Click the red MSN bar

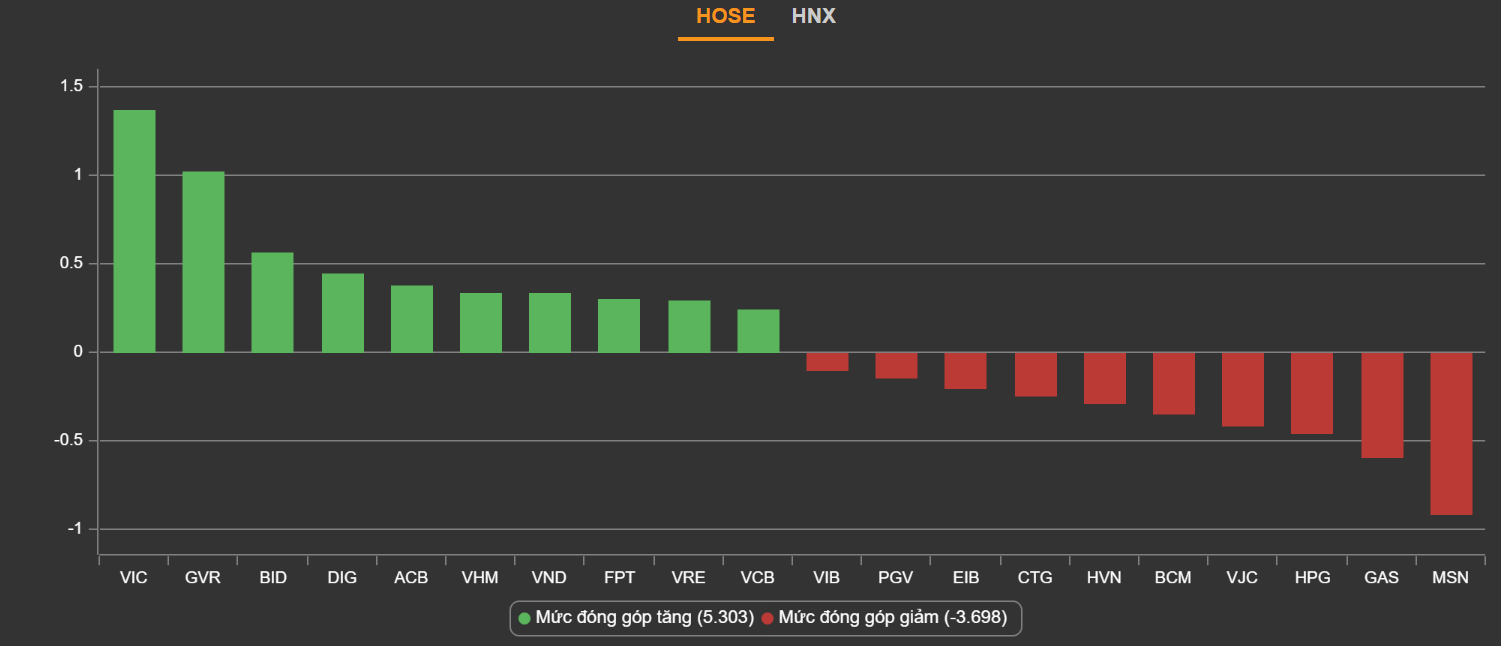[x=1451, y=433]
